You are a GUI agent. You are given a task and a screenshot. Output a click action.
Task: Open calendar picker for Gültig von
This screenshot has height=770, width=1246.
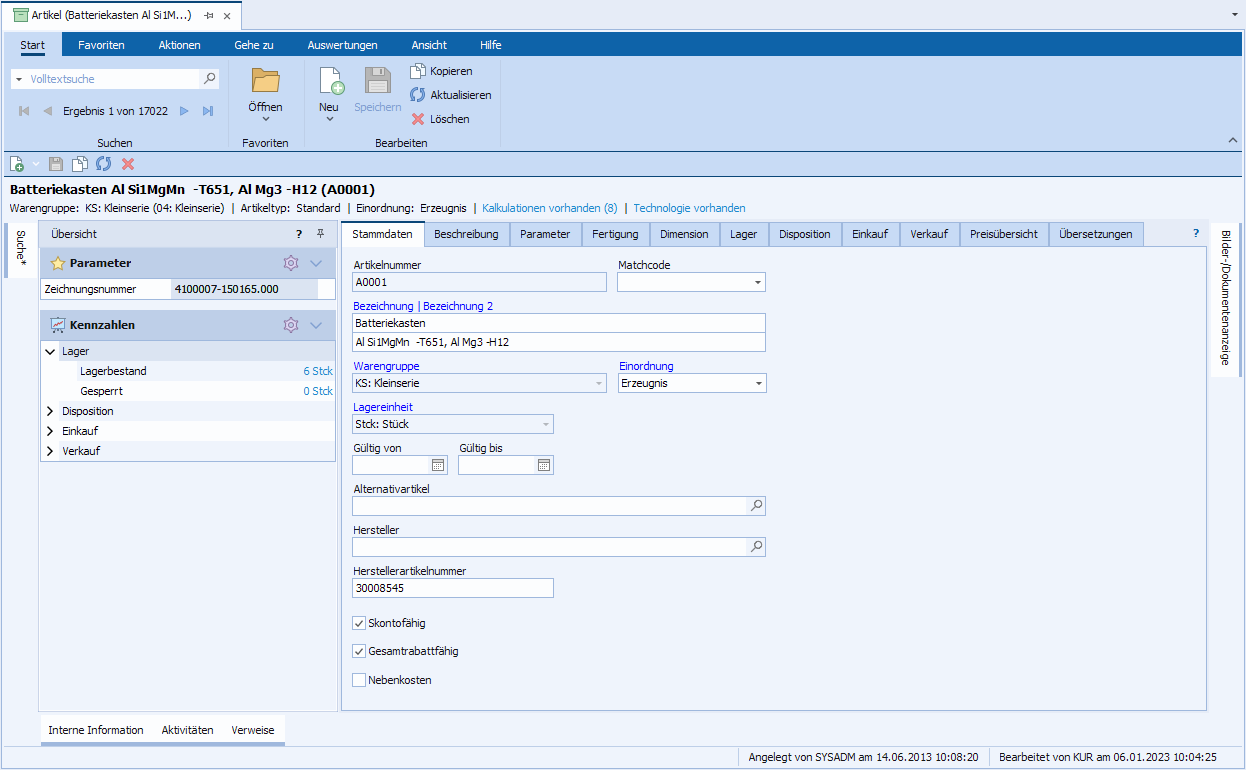[438, 465]
